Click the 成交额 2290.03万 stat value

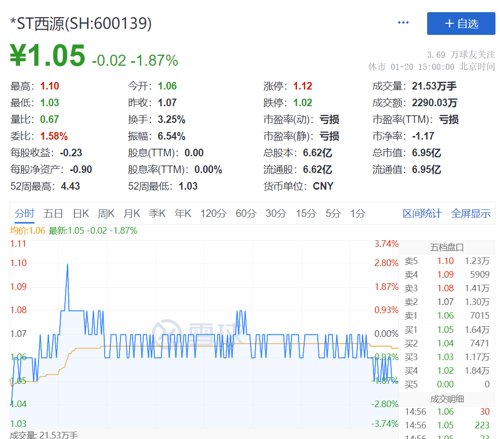coord(434,103)
